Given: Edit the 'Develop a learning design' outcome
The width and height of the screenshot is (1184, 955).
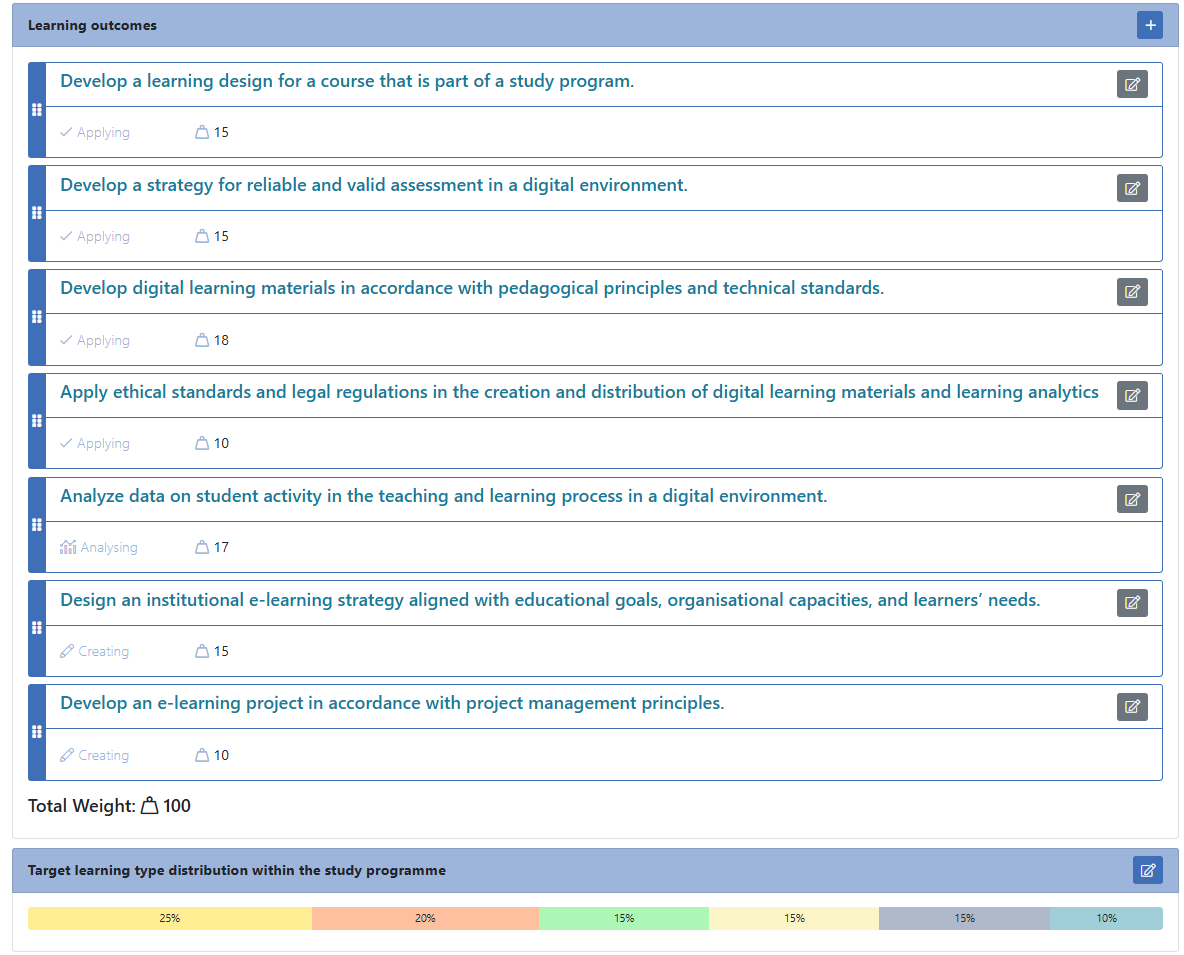Looking at the screenshot, I should (x=1132, y=84).
